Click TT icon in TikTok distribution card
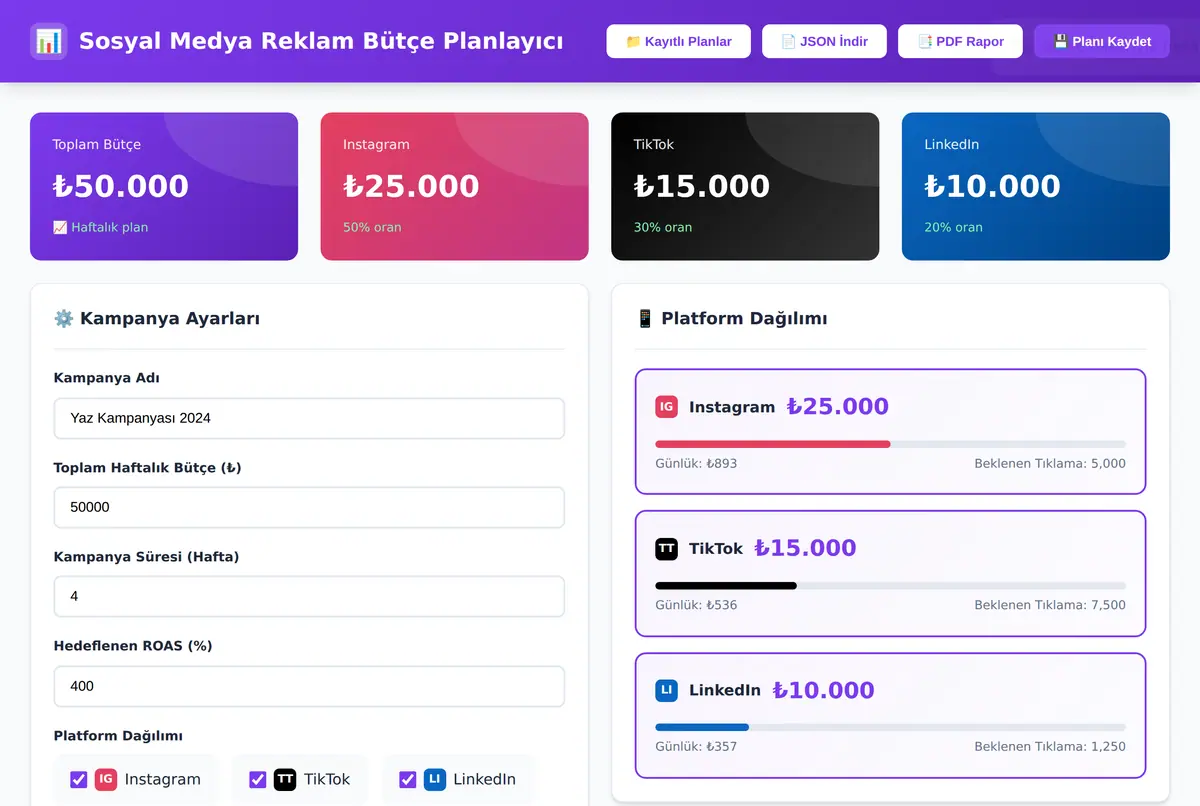Image resolution: width=1200 pixels, height=806 pixels. (x=666, y=548)
